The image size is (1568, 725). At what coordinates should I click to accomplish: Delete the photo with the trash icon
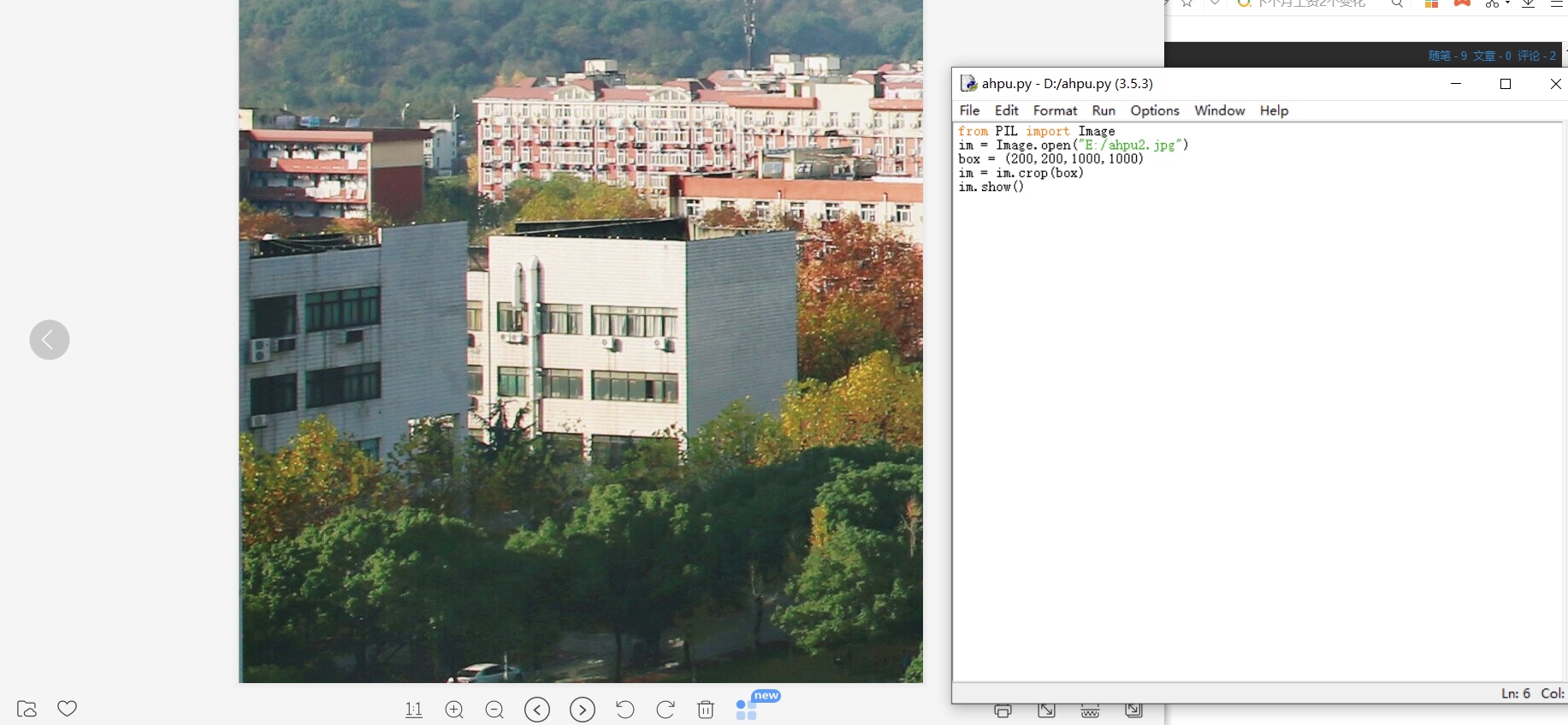[706, 710]
